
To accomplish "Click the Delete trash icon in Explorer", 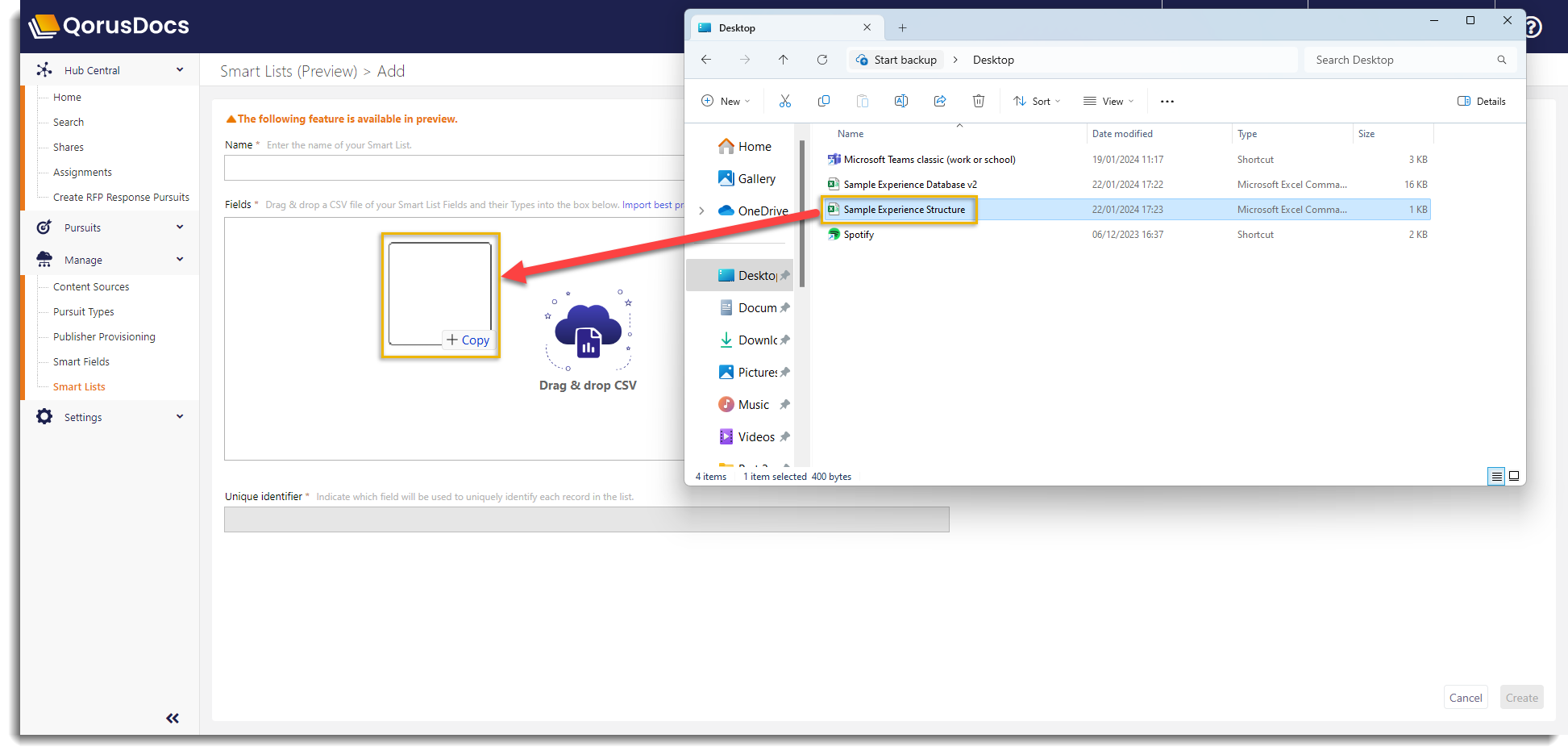I will (x=978, y=101).
